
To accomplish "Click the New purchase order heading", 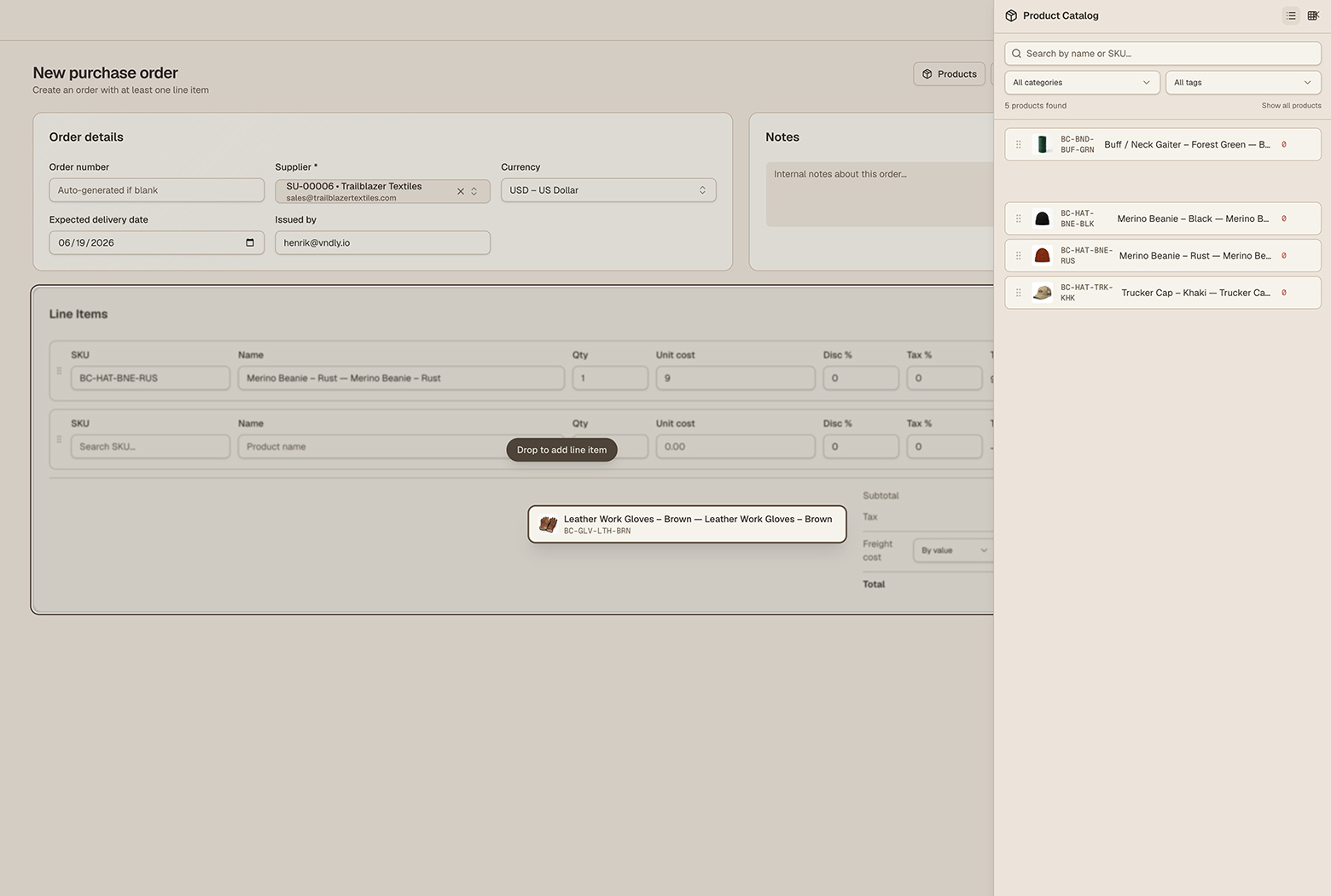I will point(105,73).
